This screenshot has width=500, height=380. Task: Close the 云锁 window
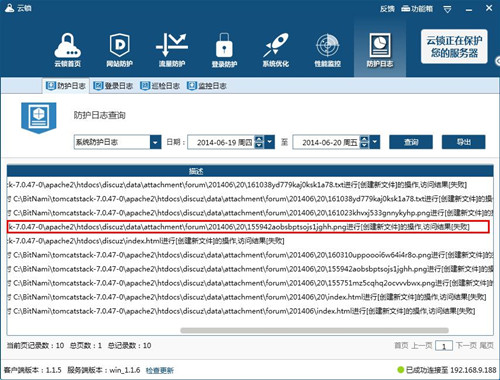point(489,8)
